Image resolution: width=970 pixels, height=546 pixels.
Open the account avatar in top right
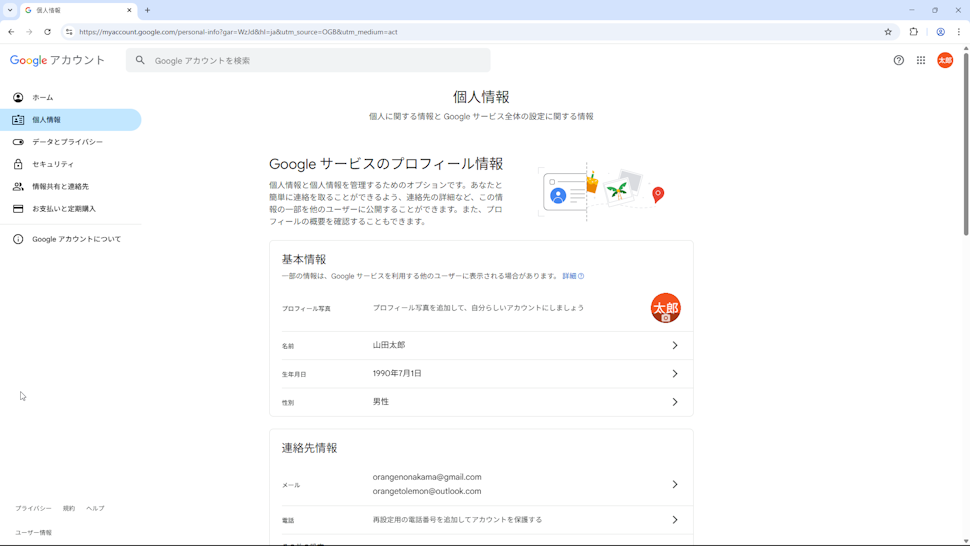(945, 60)
